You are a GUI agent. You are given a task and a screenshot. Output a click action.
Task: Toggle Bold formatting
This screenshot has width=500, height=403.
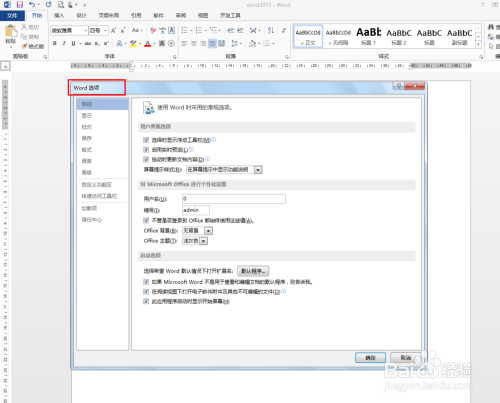(x=55, y=43)
